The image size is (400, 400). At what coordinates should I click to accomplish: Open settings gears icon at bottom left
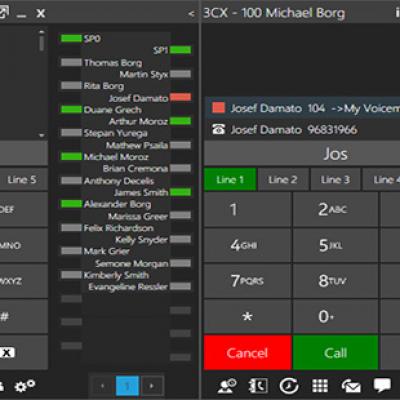(x=25, y=386)
